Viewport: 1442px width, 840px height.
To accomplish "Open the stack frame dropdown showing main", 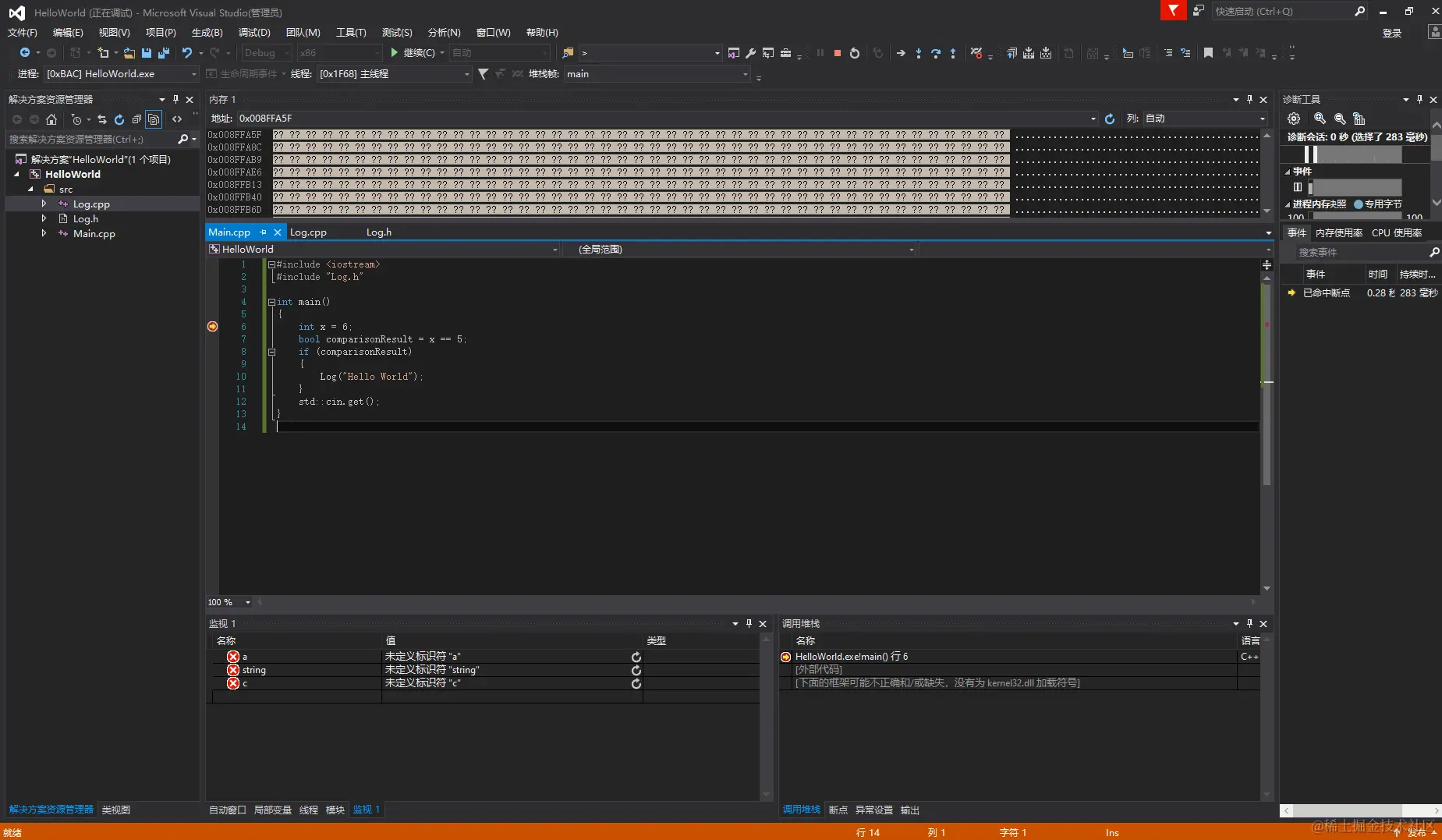I will 657,74.
